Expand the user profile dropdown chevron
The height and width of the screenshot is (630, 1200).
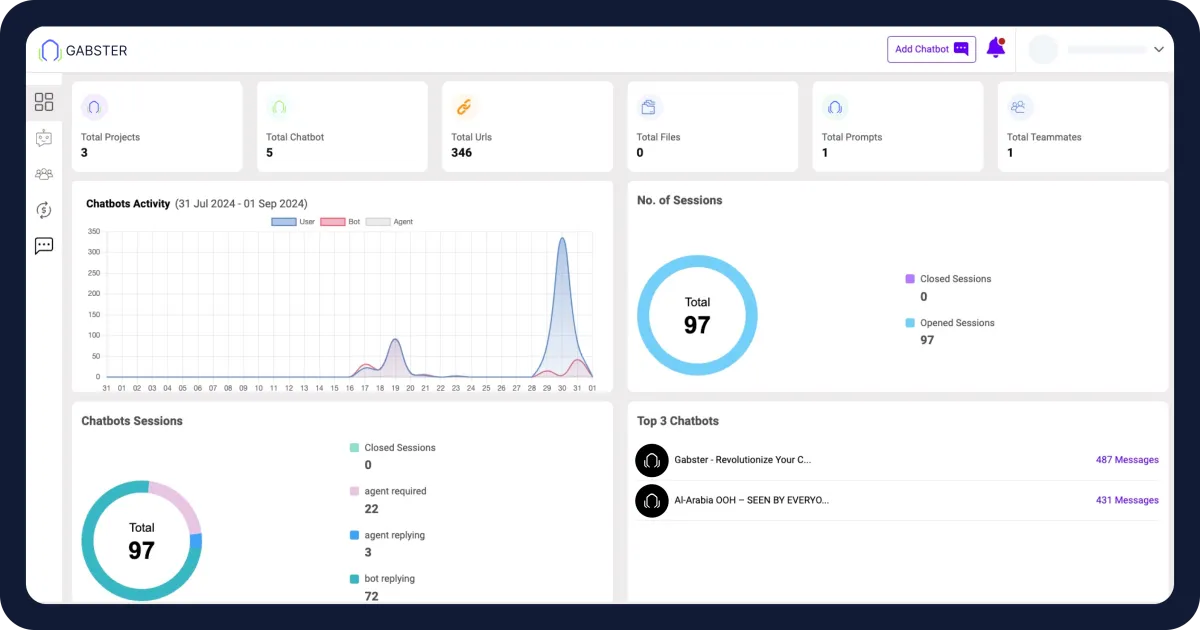[1159, 49]
